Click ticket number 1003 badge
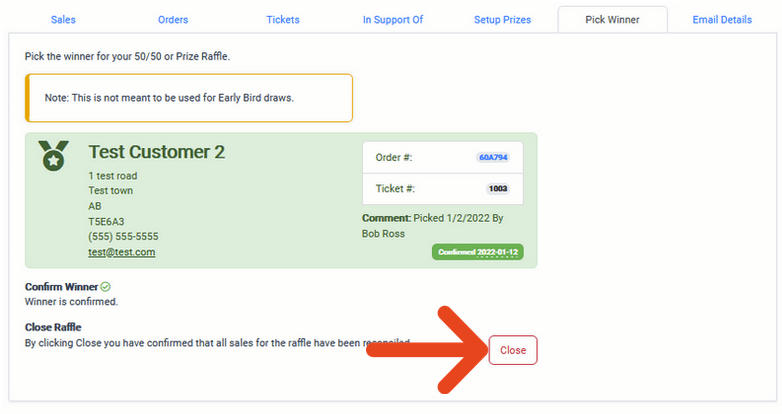This screenshot has height=414, width=782. click(x=498, y=189)
